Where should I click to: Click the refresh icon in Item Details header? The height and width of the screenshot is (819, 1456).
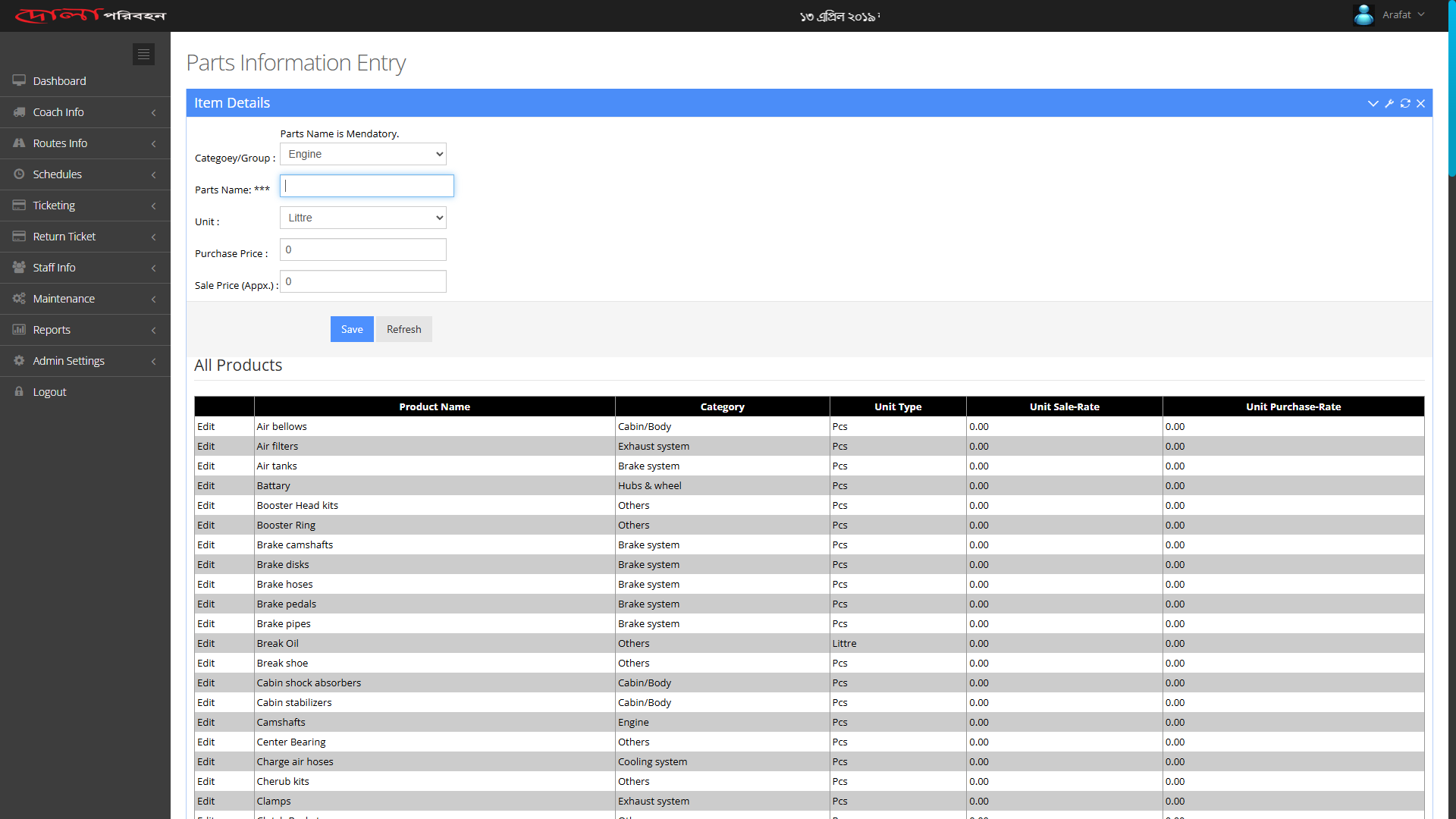1405,103
